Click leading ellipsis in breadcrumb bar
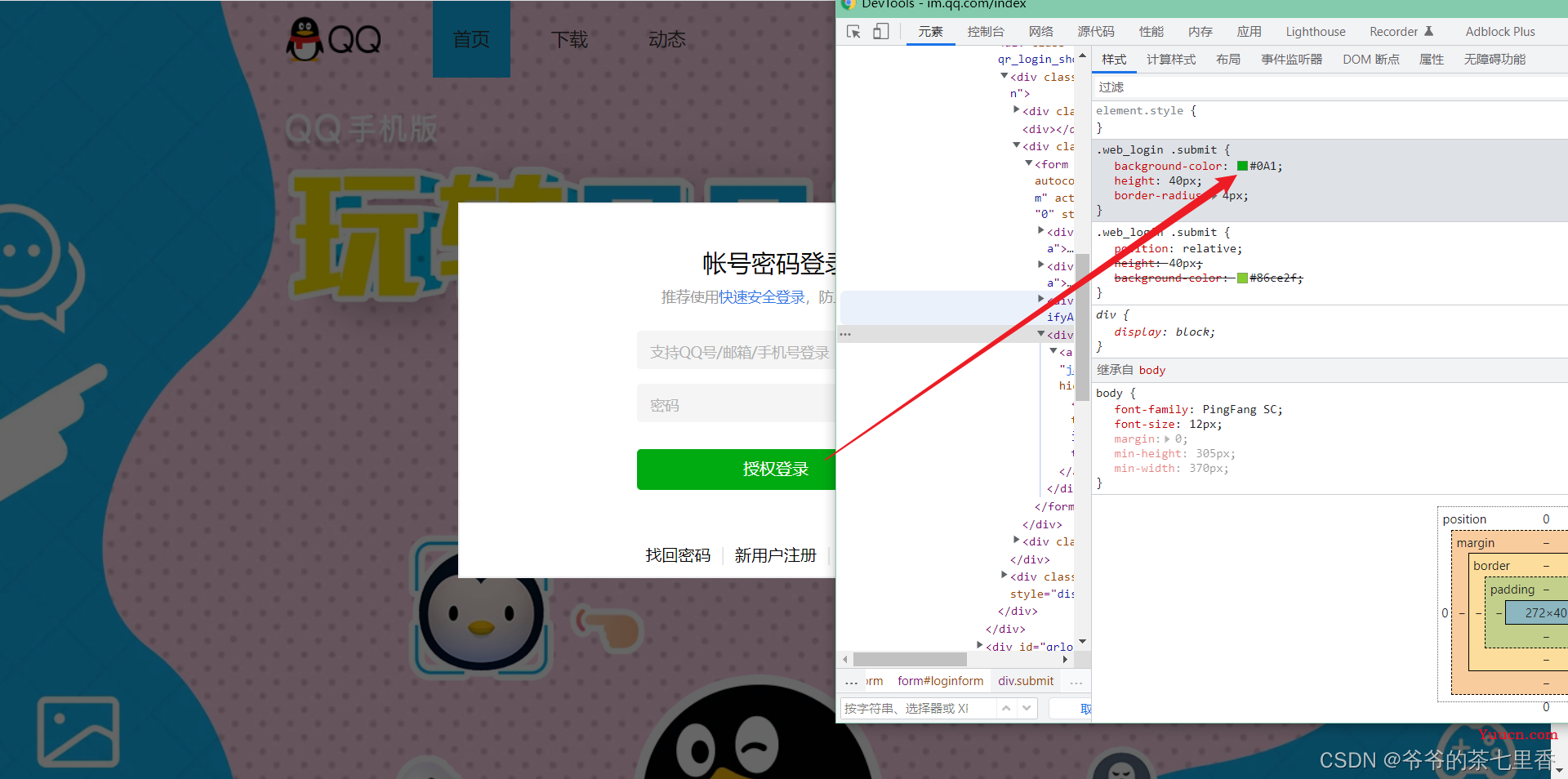Image resolution: width=1568 pixels, height=779 pixels. point(851,681)
